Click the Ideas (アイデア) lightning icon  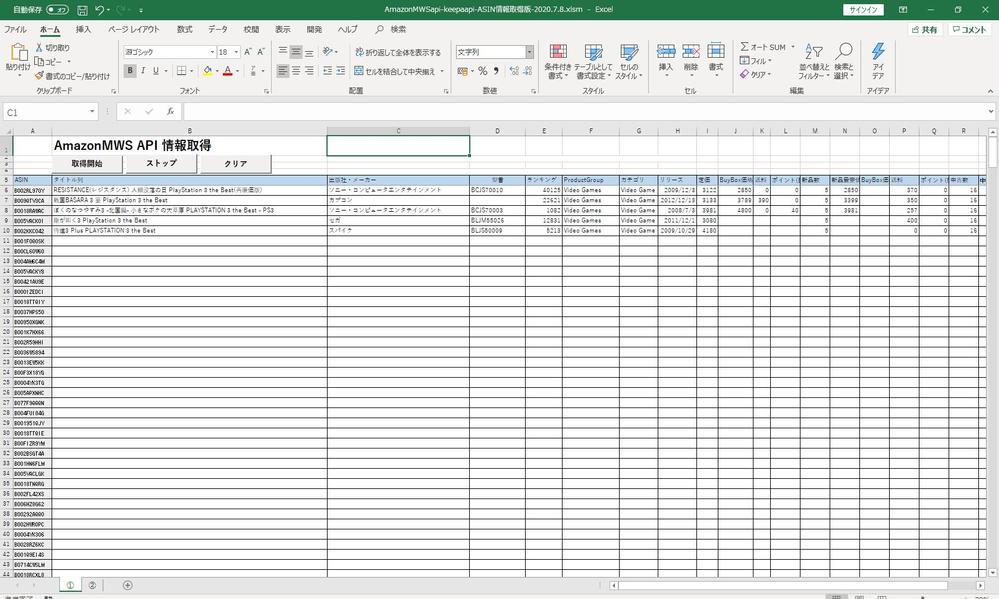point(878,51)
